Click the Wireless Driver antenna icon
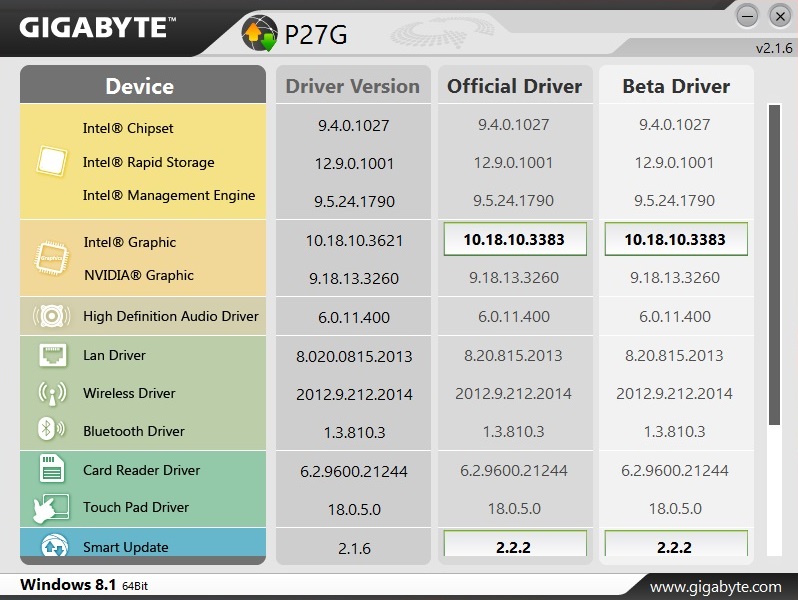This screenshot has height=600, width=798. [x=52, y=393]
